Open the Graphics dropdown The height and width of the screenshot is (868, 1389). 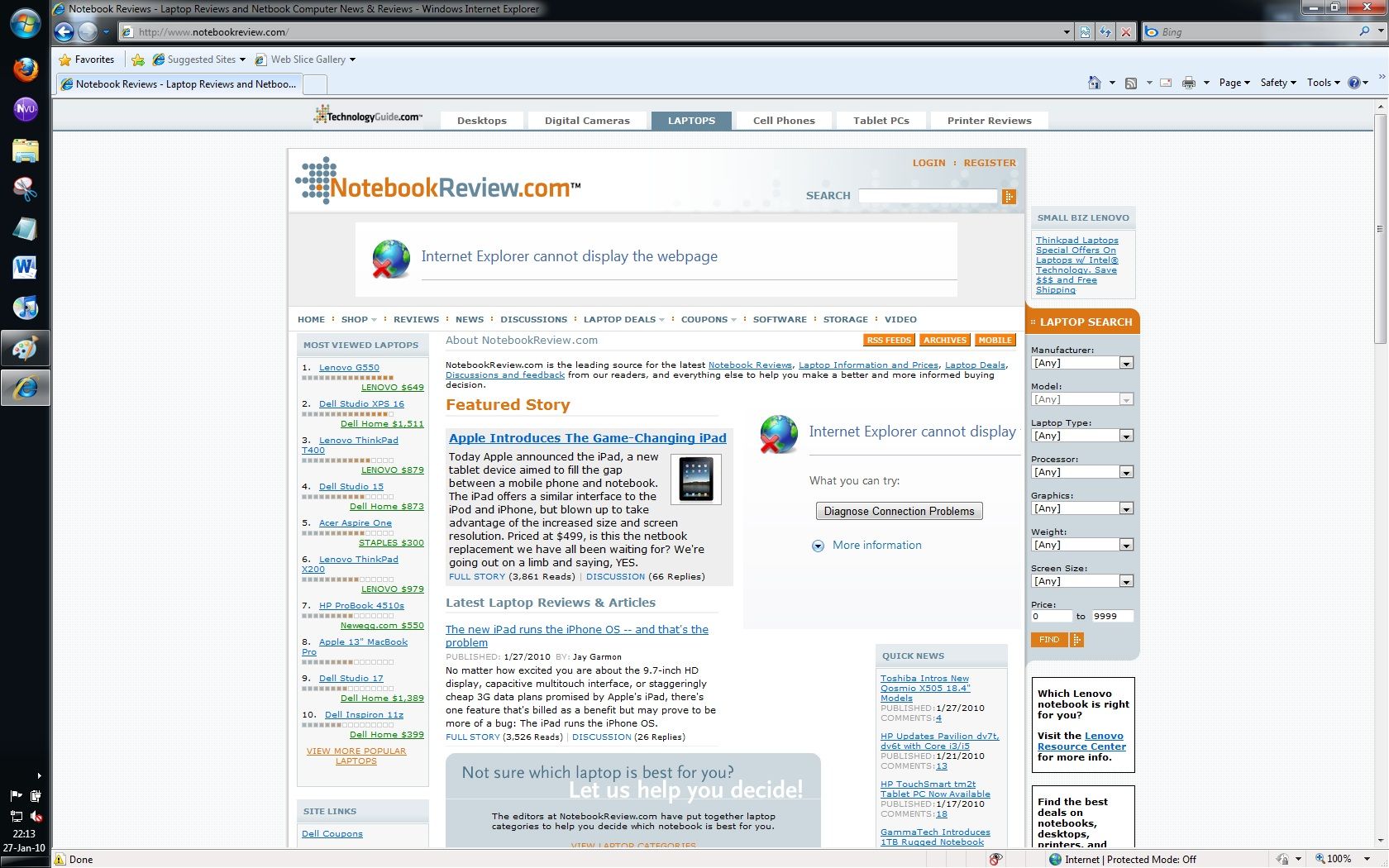click(x=1081, y=508)
